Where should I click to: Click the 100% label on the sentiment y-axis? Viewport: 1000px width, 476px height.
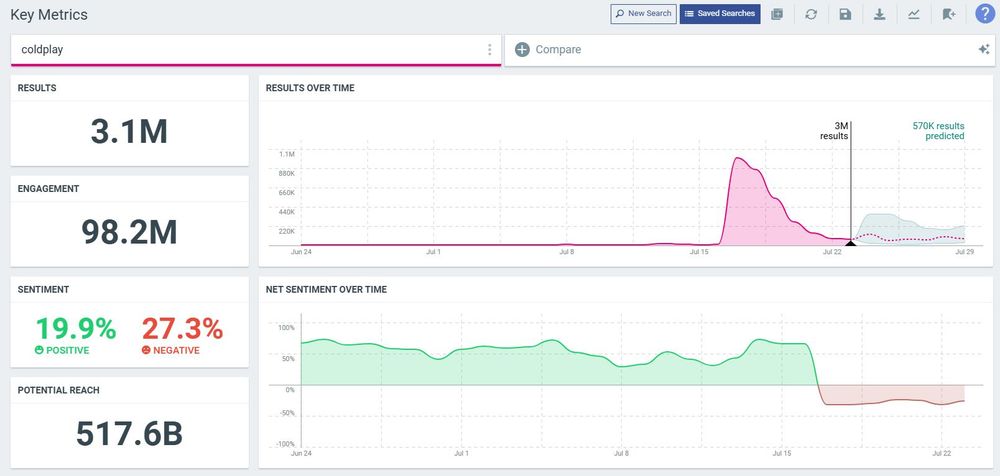click(x=286, y=327)
